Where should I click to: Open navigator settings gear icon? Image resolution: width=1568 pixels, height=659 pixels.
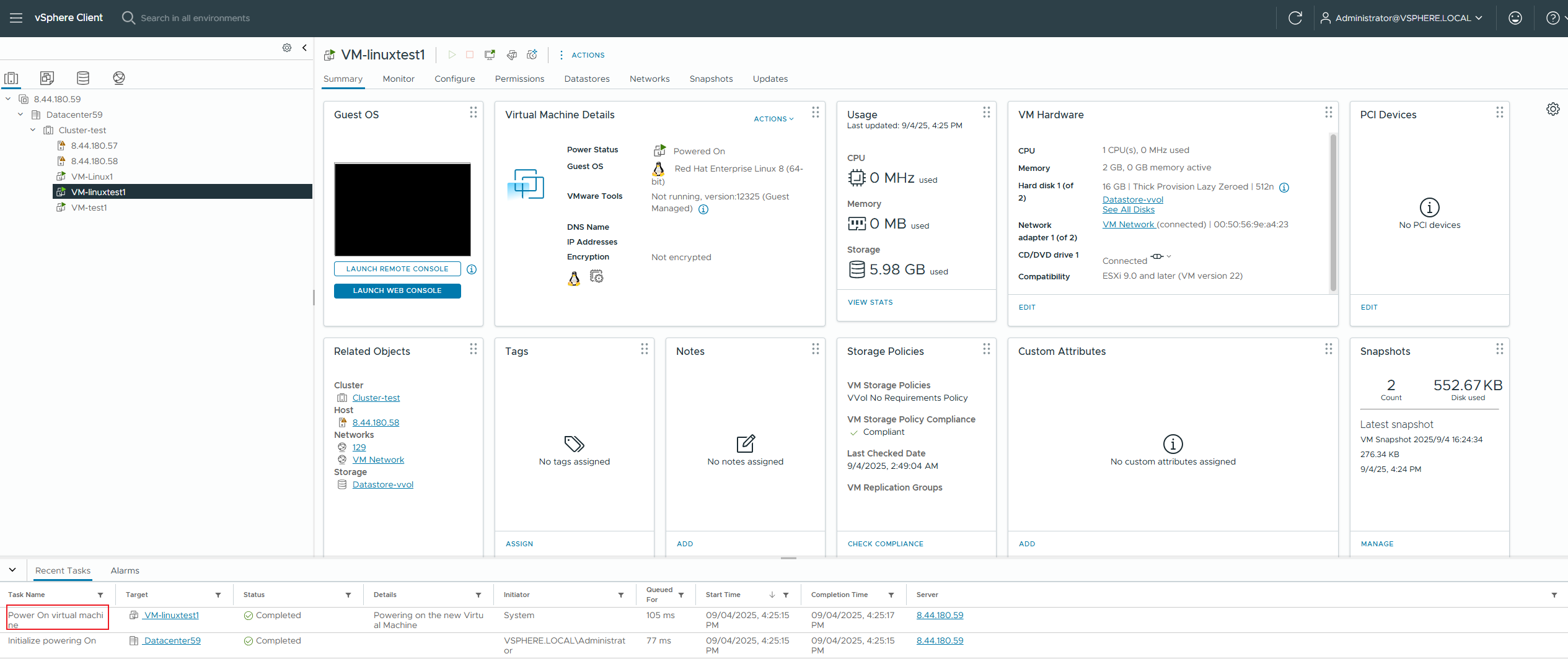tap(287, 48)
